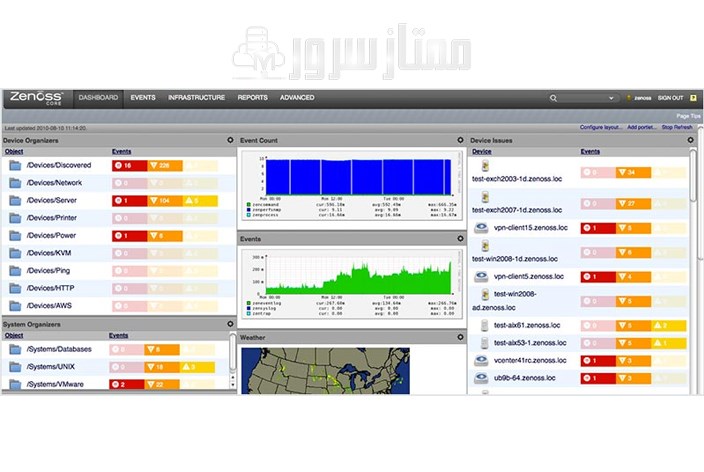
Task: Open the /Devices/Discovered organizer link
Action: coord(59,165)
